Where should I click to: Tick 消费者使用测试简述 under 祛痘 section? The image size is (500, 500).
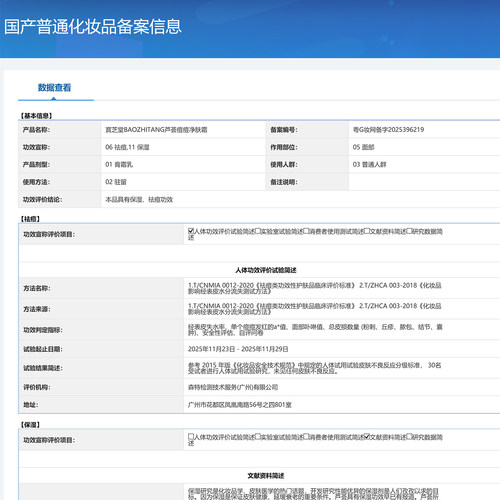[x=306, y=231]
